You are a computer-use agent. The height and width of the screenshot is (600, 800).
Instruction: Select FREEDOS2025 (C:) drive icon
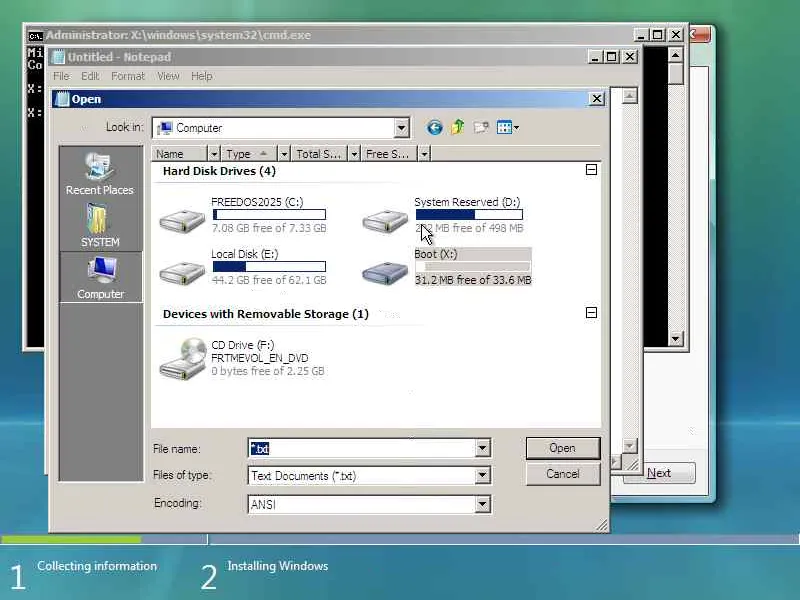coord(182,221)
